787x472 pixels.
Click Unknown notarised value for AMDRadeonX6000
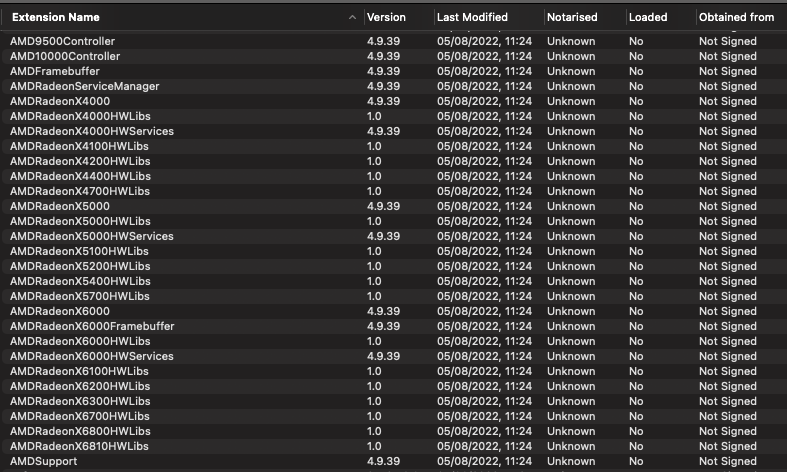(x=571, y=311)
